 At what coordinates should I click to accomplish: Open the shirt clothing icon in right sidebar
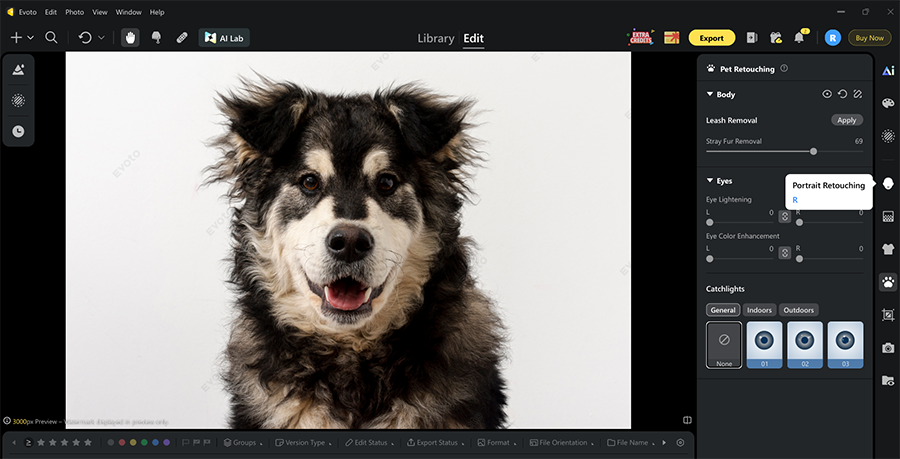(888, 249)
